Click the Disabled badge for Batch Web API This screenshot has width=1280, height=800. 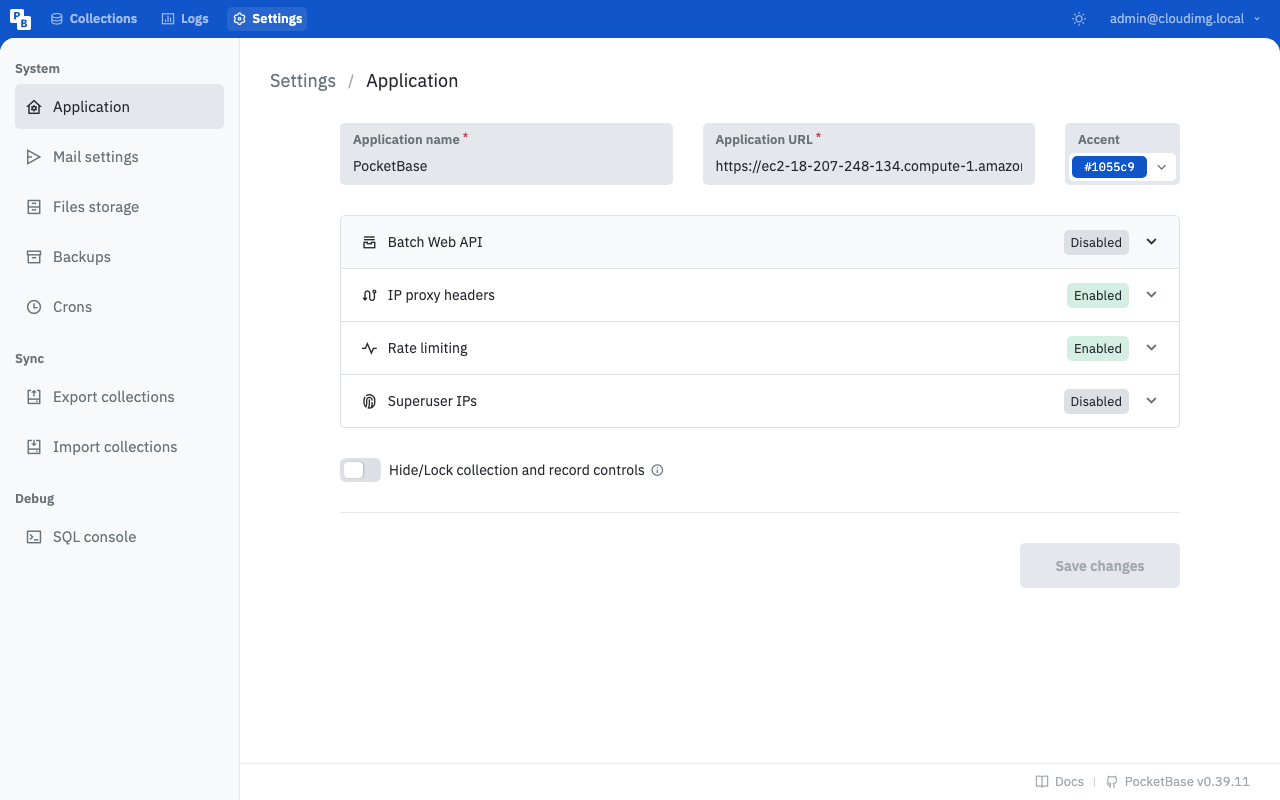tap(1096, 242)
